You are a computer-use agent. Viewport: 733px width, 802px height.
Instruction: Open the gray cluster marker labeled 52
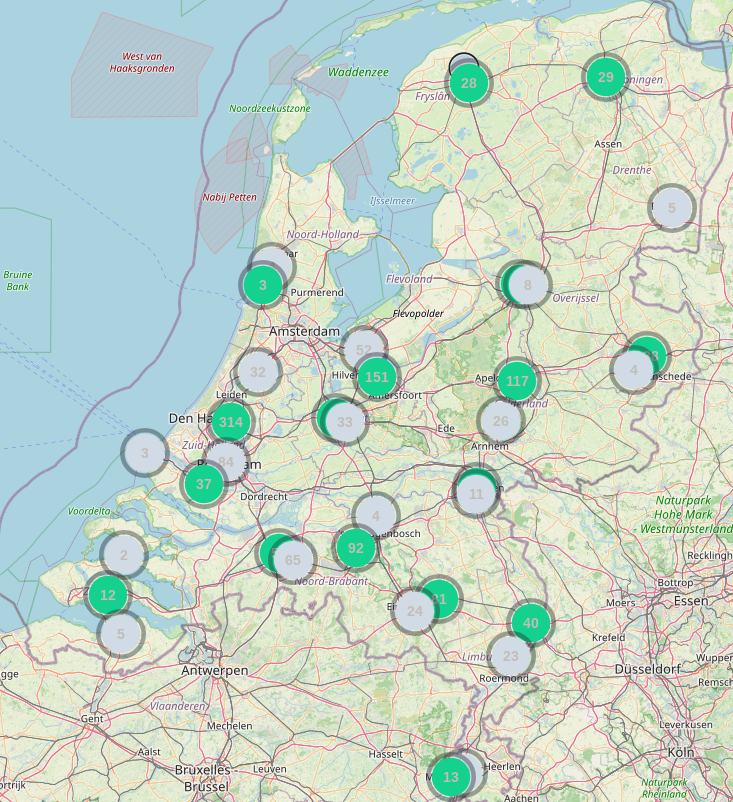(364, 350)
